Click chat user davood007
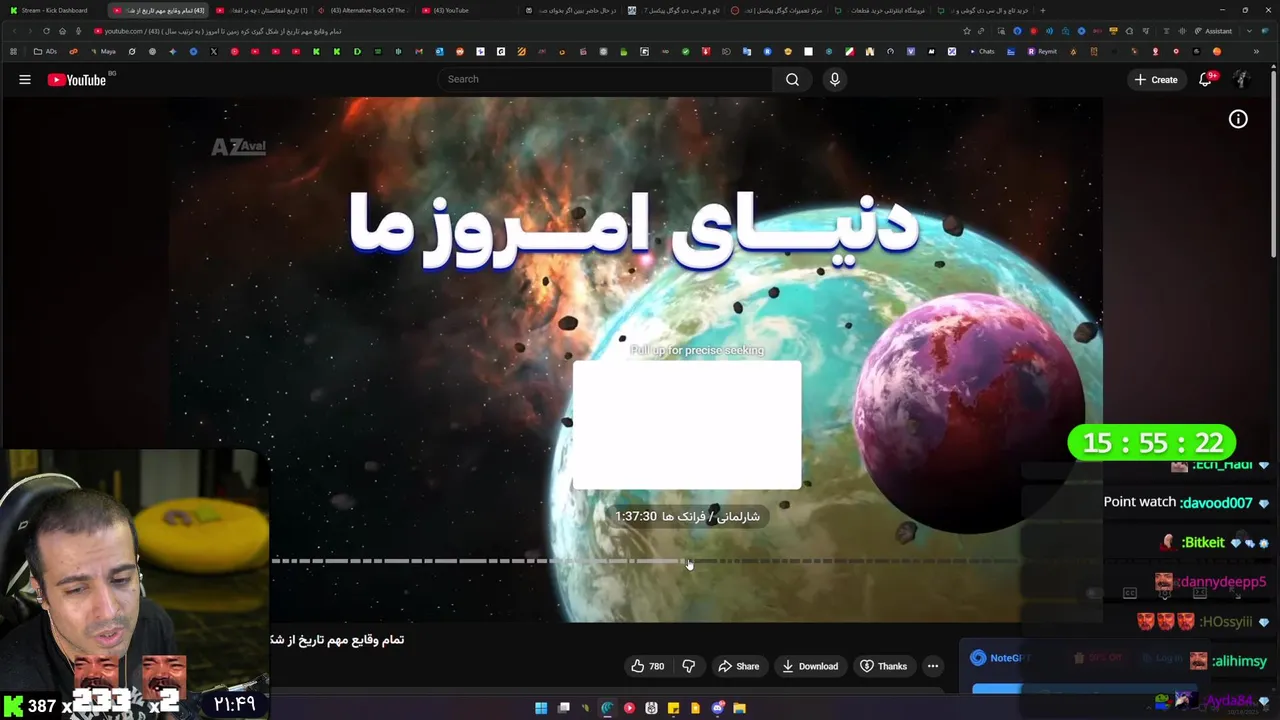The width and height of the screenshot is (1280, 720). coord(1216,502)
